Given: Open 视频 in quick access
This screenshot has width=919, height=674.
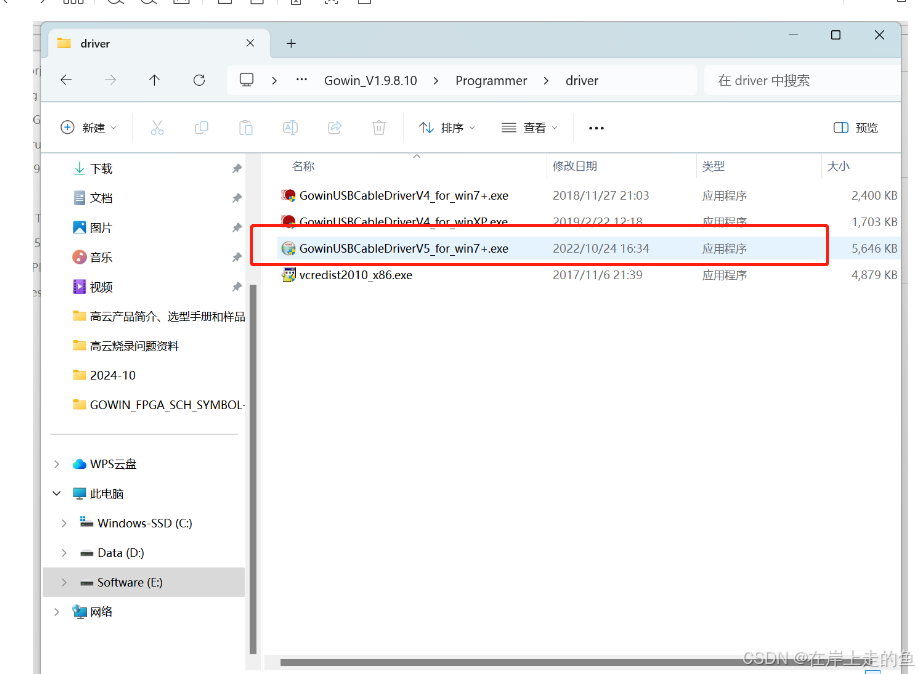Looking at the screenshot, I should (x=101, y=287).
